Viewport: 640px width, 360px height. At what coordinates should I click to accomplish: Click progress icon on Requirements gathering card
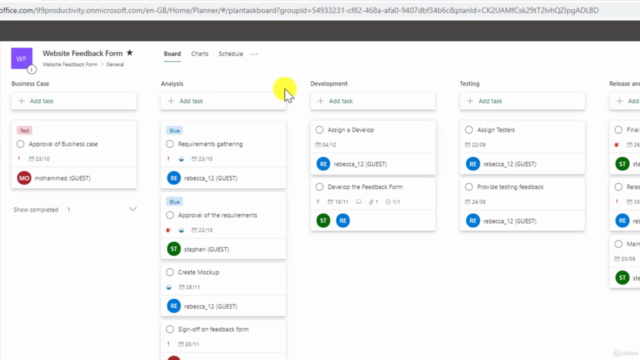point(181,159)
